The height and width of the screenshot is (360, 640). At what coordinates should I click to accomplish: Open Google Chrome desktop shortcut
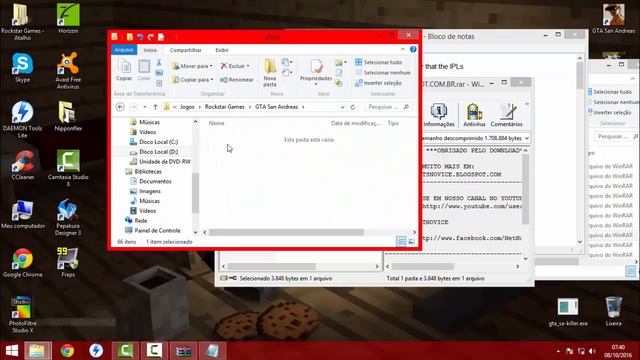pos(22,263)
